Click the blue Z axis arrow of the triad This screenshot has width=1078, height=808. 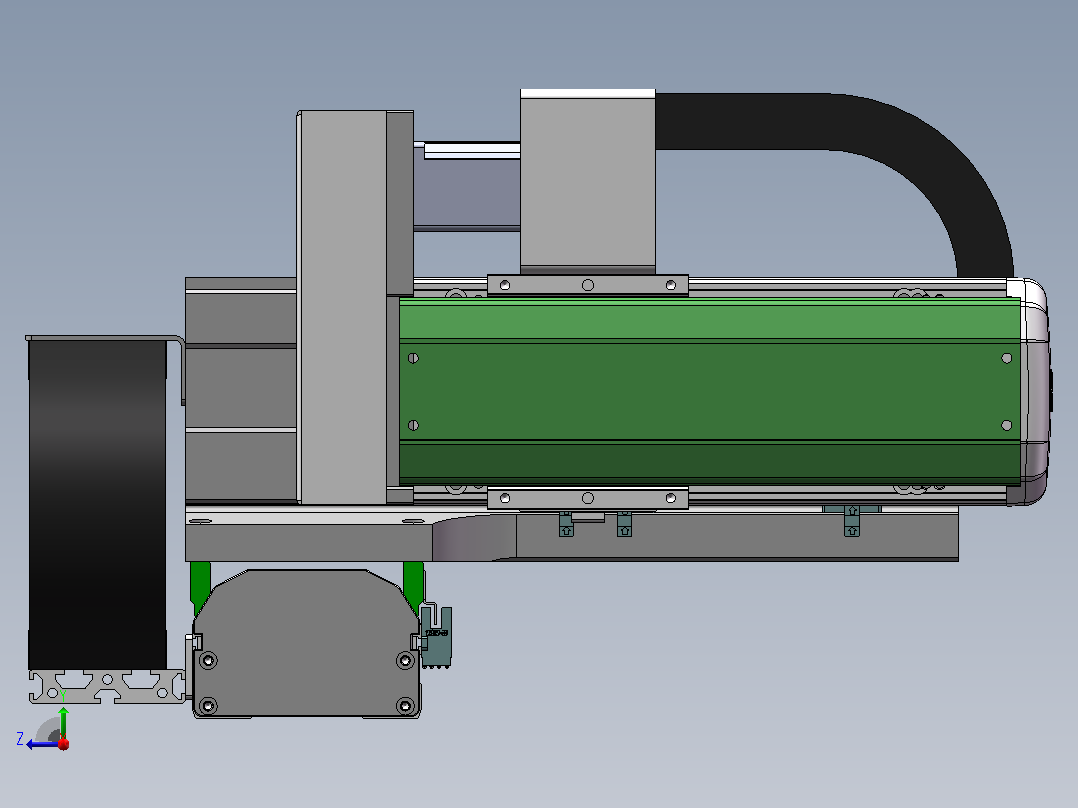pyautogui.click(x=42, y=744)
